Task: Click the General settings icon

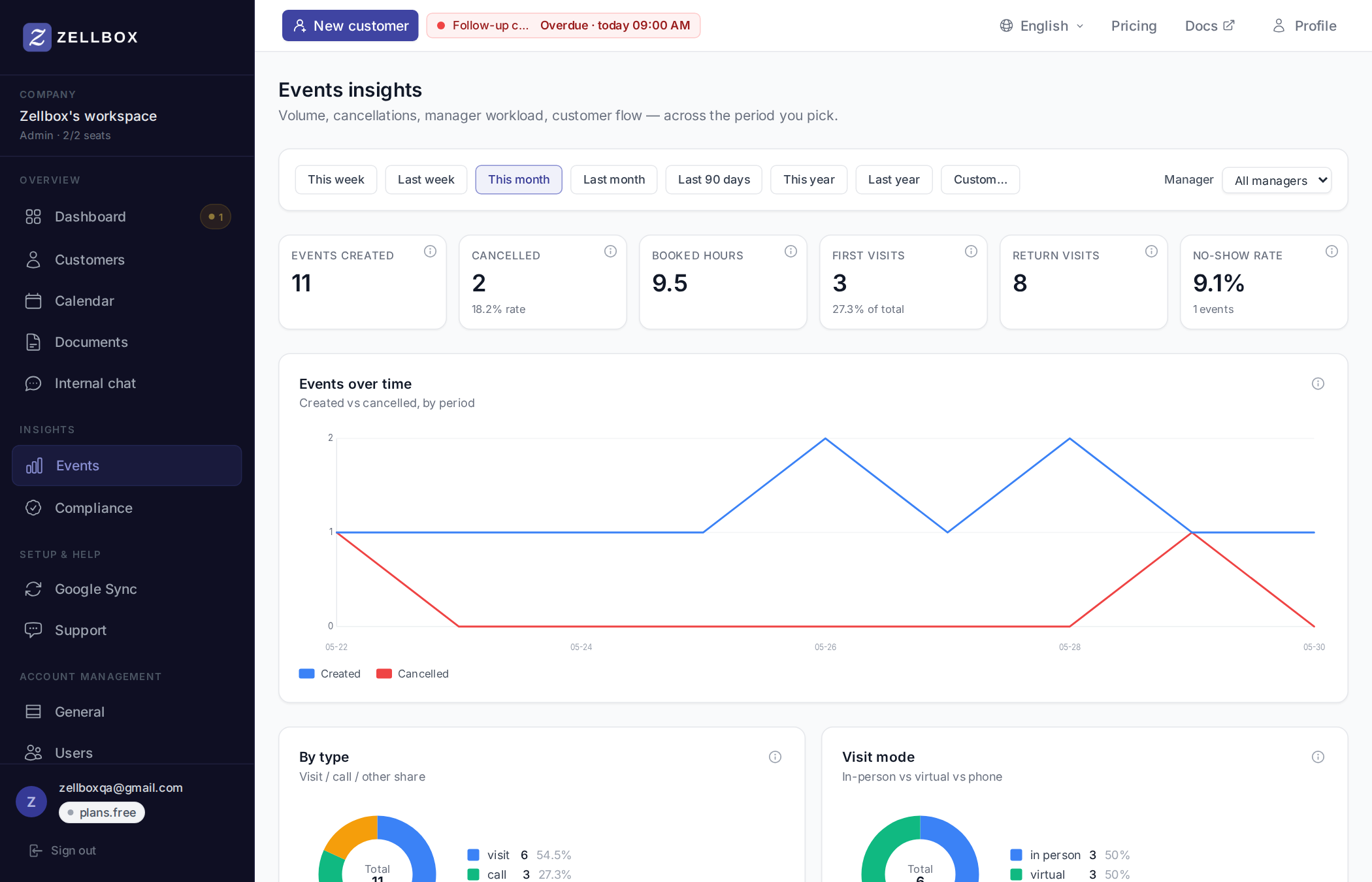Action: [33, 712]
